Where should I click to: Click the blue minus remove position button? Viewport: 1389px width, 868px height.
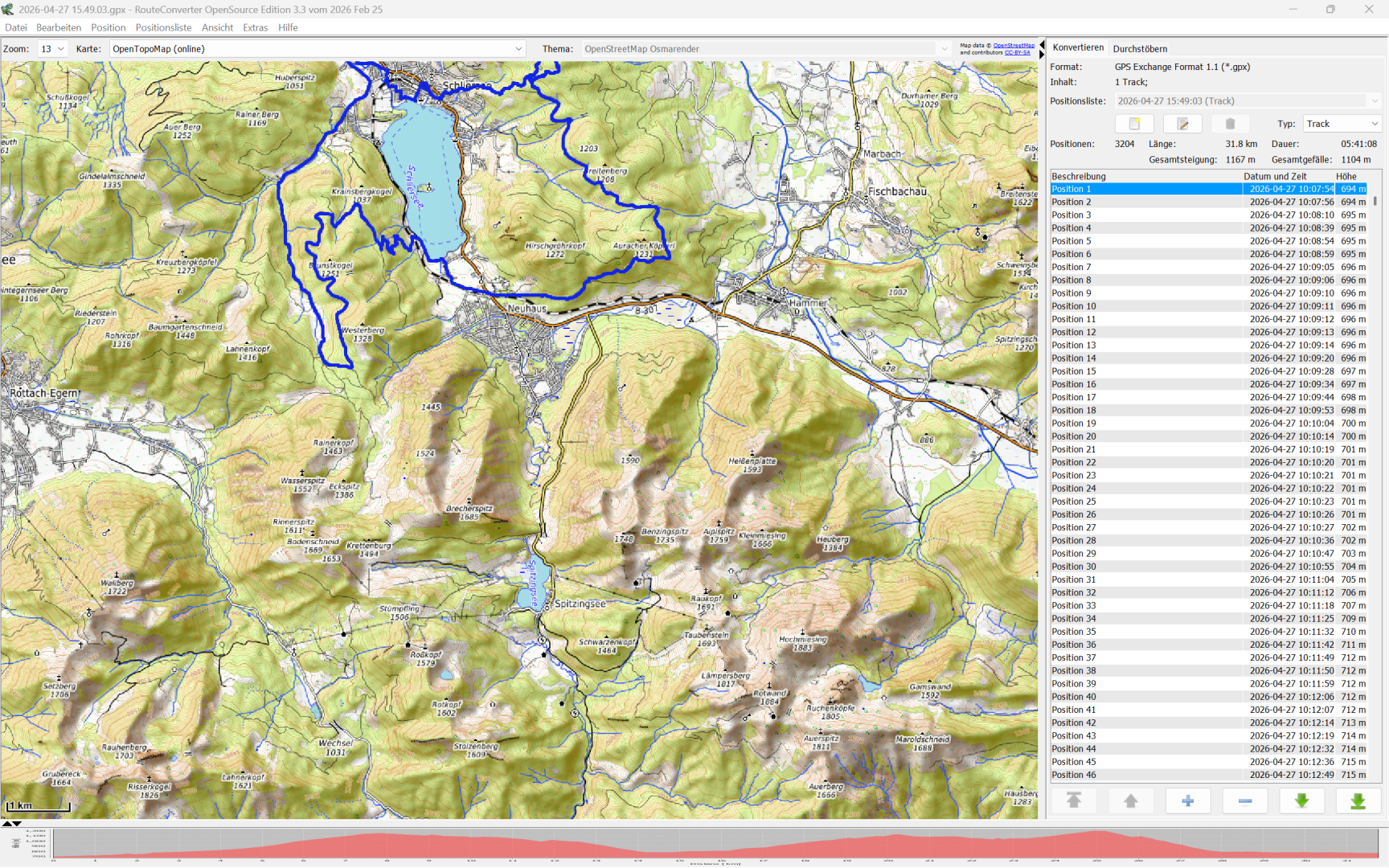click(x=1244, y=800)
